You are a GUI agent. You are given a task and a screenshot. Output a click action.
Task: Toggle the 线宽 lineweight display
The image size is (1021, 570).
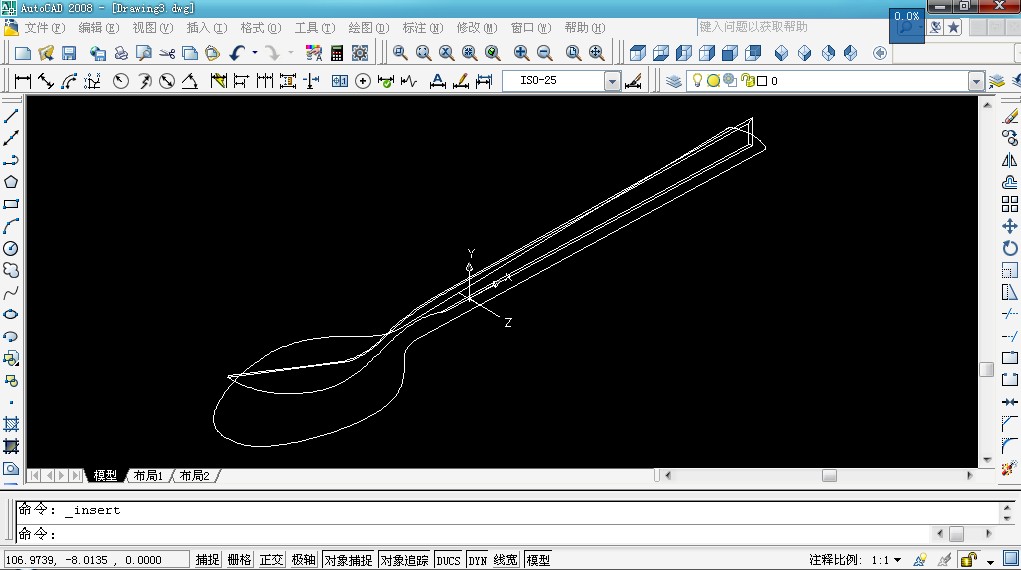pyautogui.click(x=505, y=560)
